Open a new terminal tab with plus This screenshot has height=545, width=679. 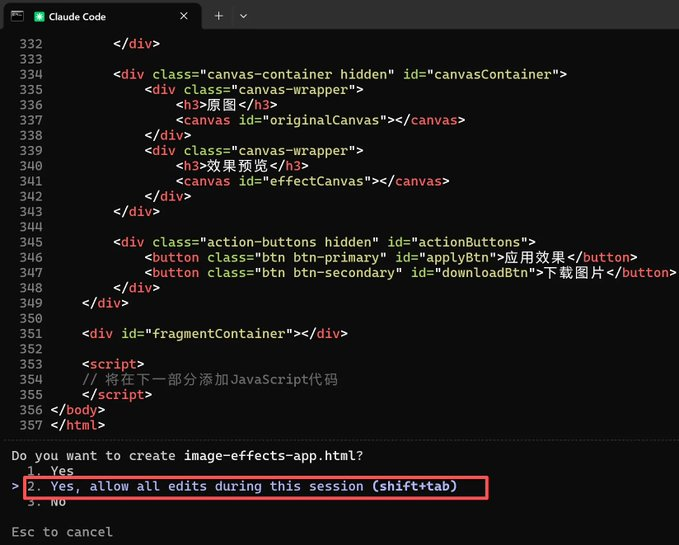pos(218,17)
